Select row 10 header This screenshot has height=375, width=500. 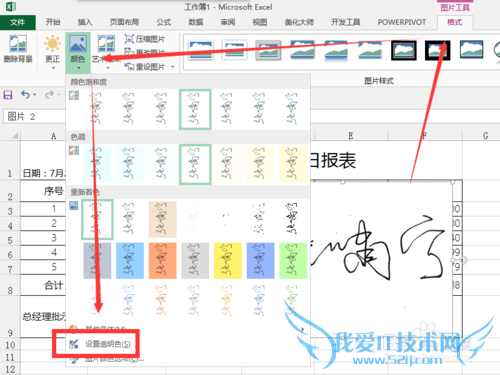point(10,345)
